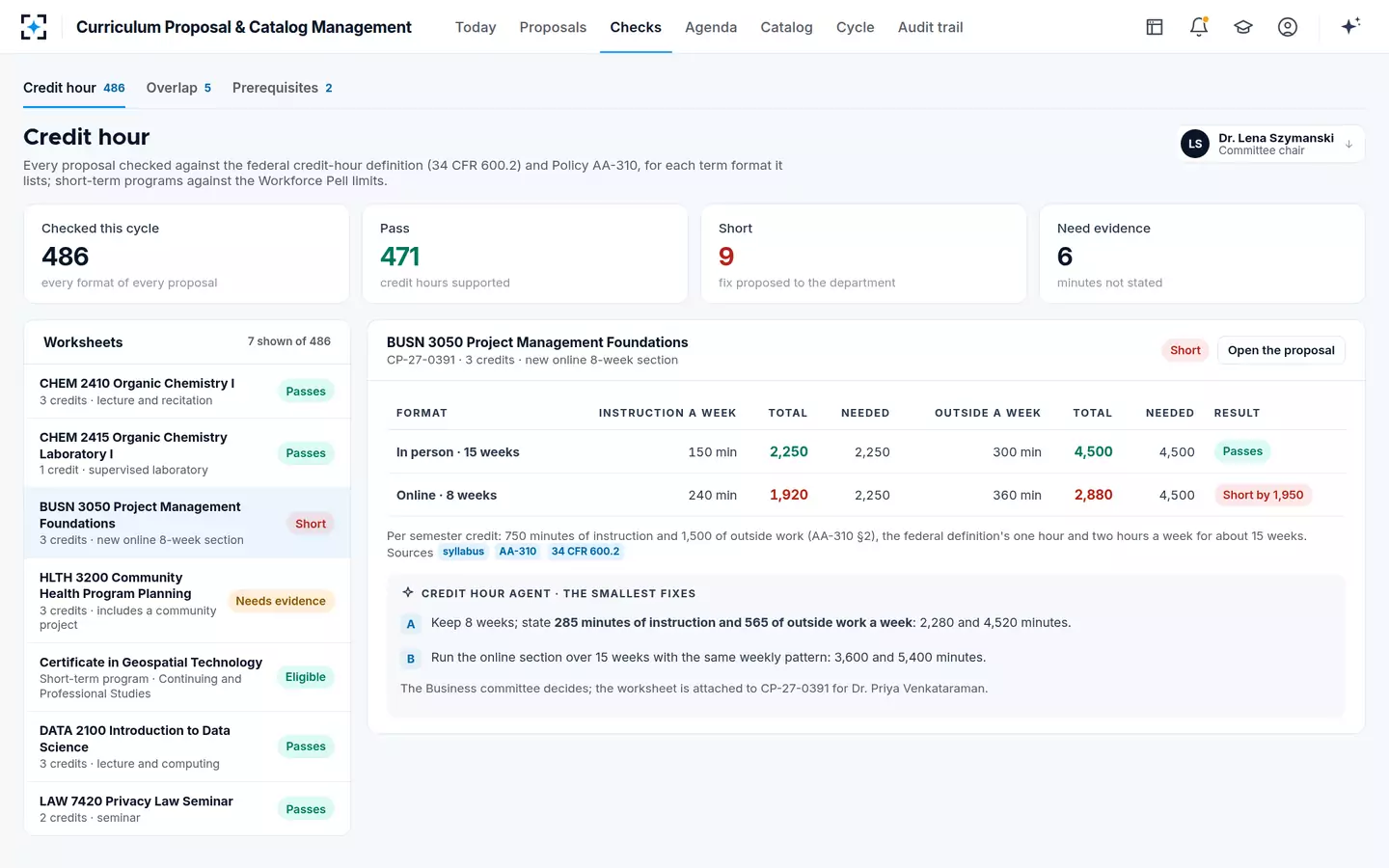Open notifications bell
The width and height of the screenshot is (1389, 868).
pos(1199,27)
